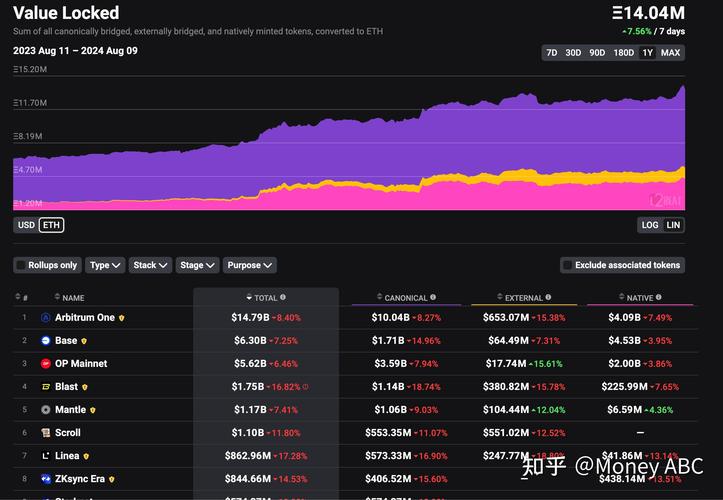Select the 1Y time range
Image resolution: width=723 pixels, height=500 pixels.
pyautogui.click(x=648, y=53)
